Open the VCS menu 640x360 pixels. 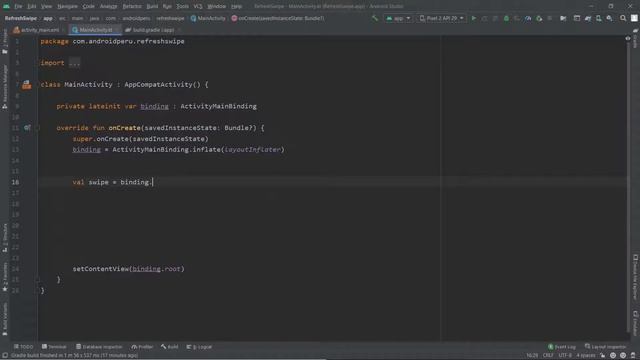[x=198, y=6]
